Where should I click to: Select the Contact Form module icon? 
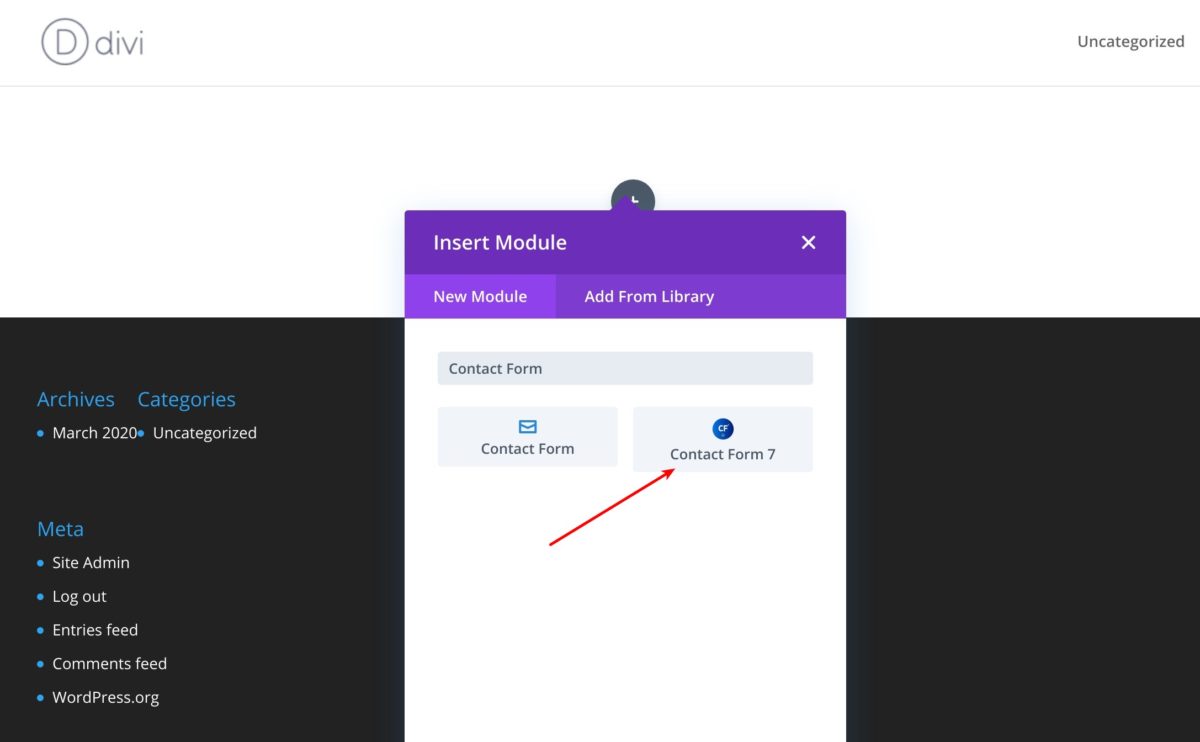coord(527,436)
